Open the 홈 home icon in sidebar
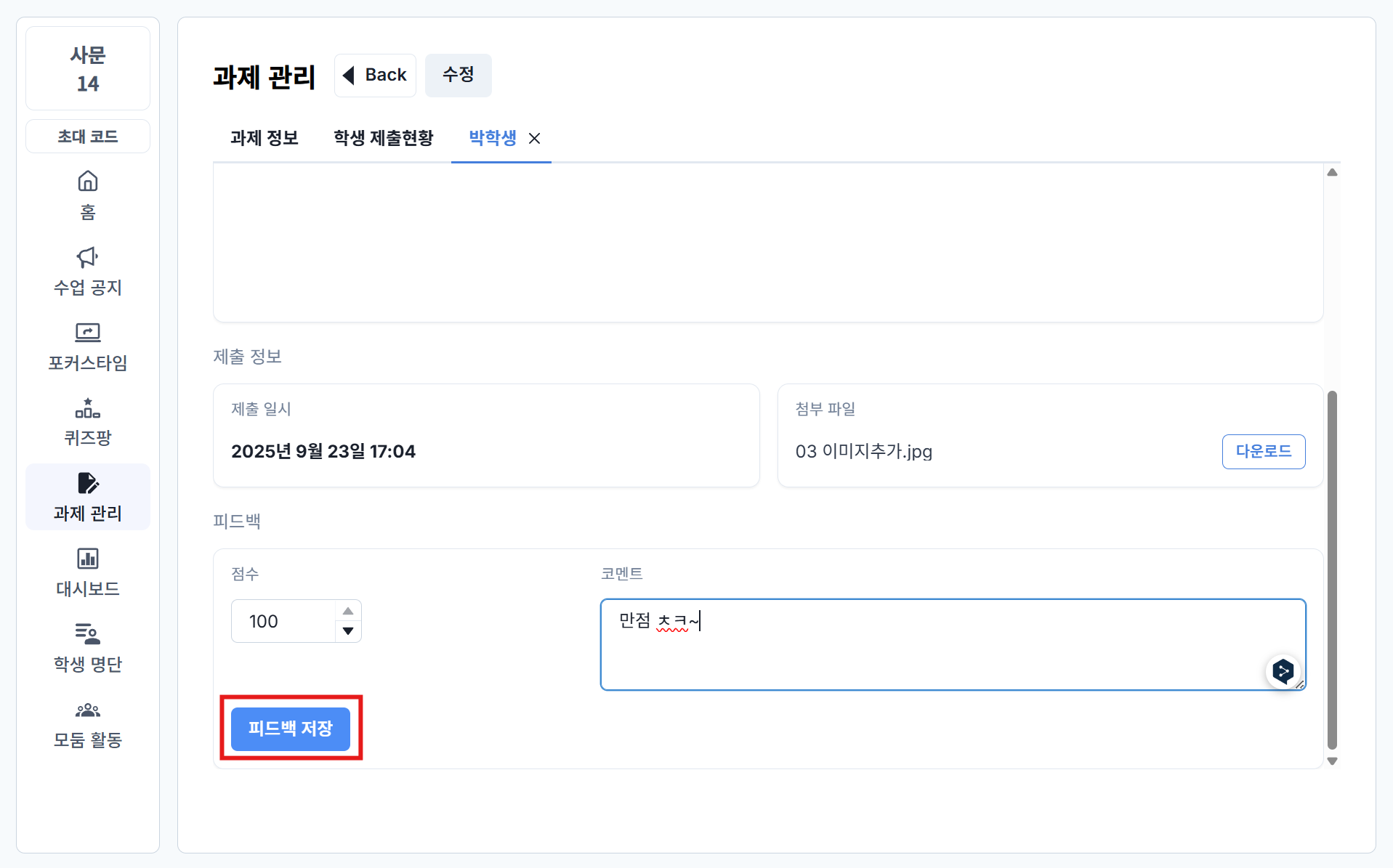 pyautogui.click(x=88, y=182)
